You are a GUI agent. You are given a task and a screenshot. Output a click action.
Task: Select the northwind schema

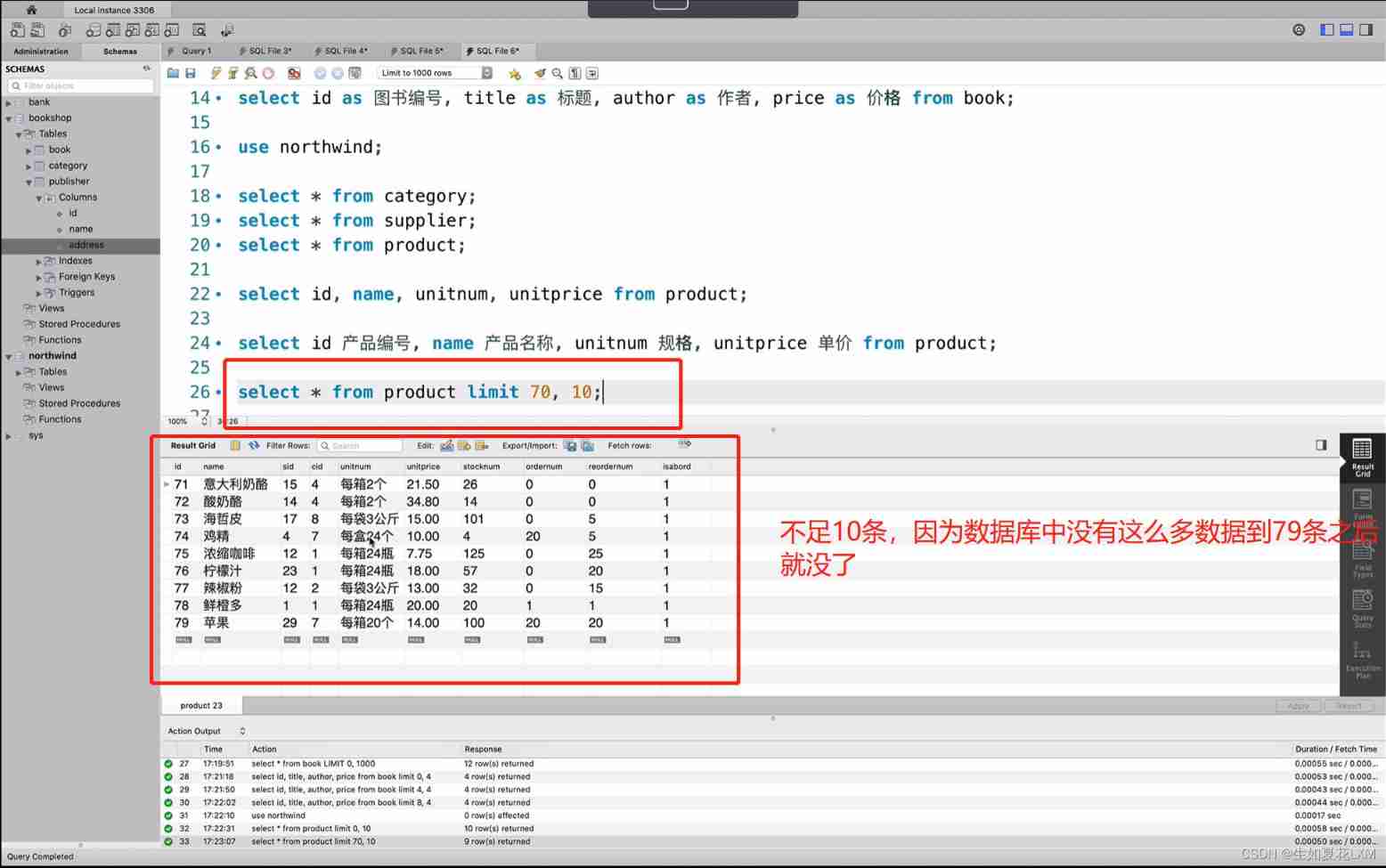pyautogui.click(x=53, y=355)
